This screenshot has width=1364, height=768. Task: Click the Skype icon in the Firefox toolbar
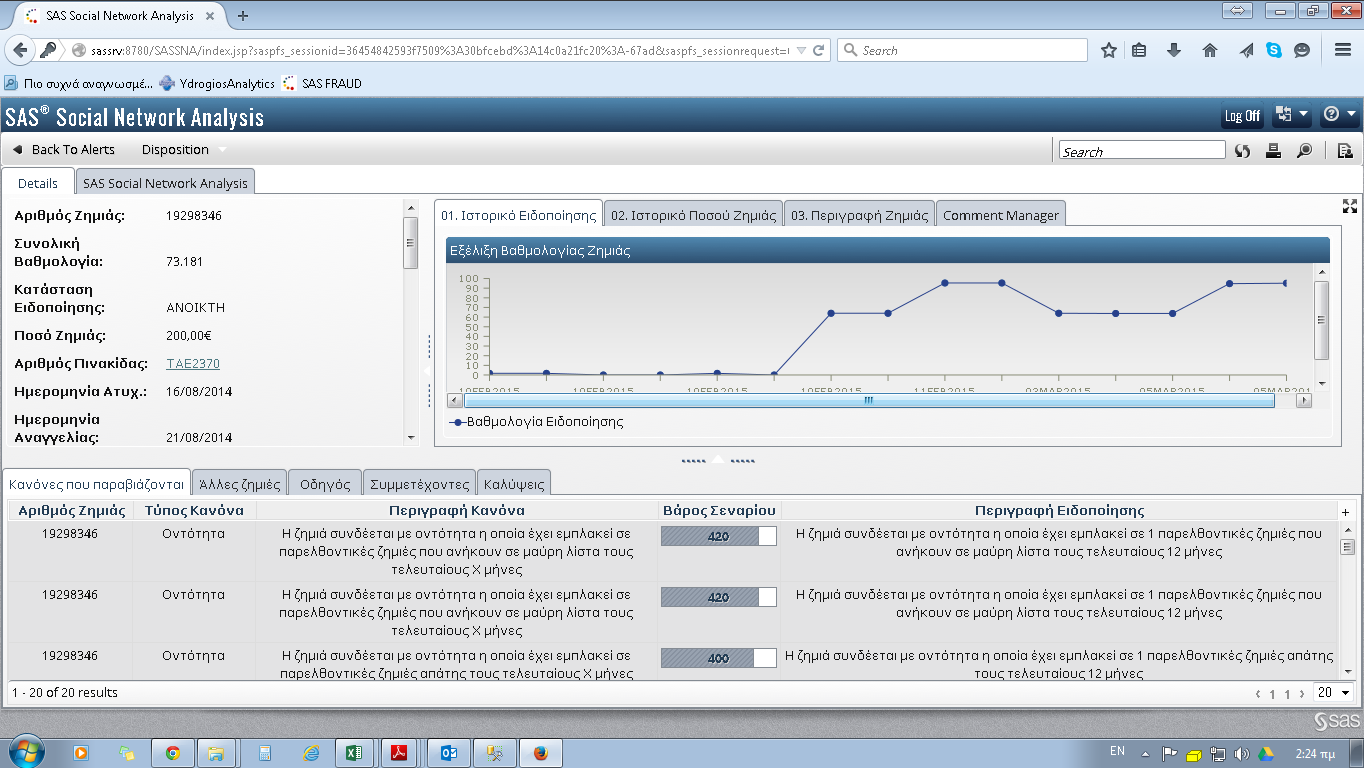click(1273, 50)
